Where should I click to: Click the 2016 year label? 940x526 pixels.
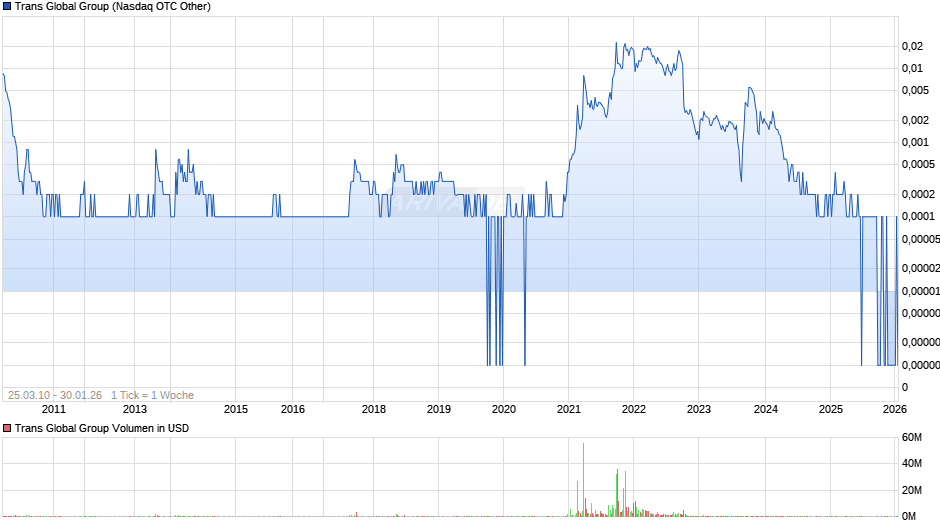tap(293, 409)
